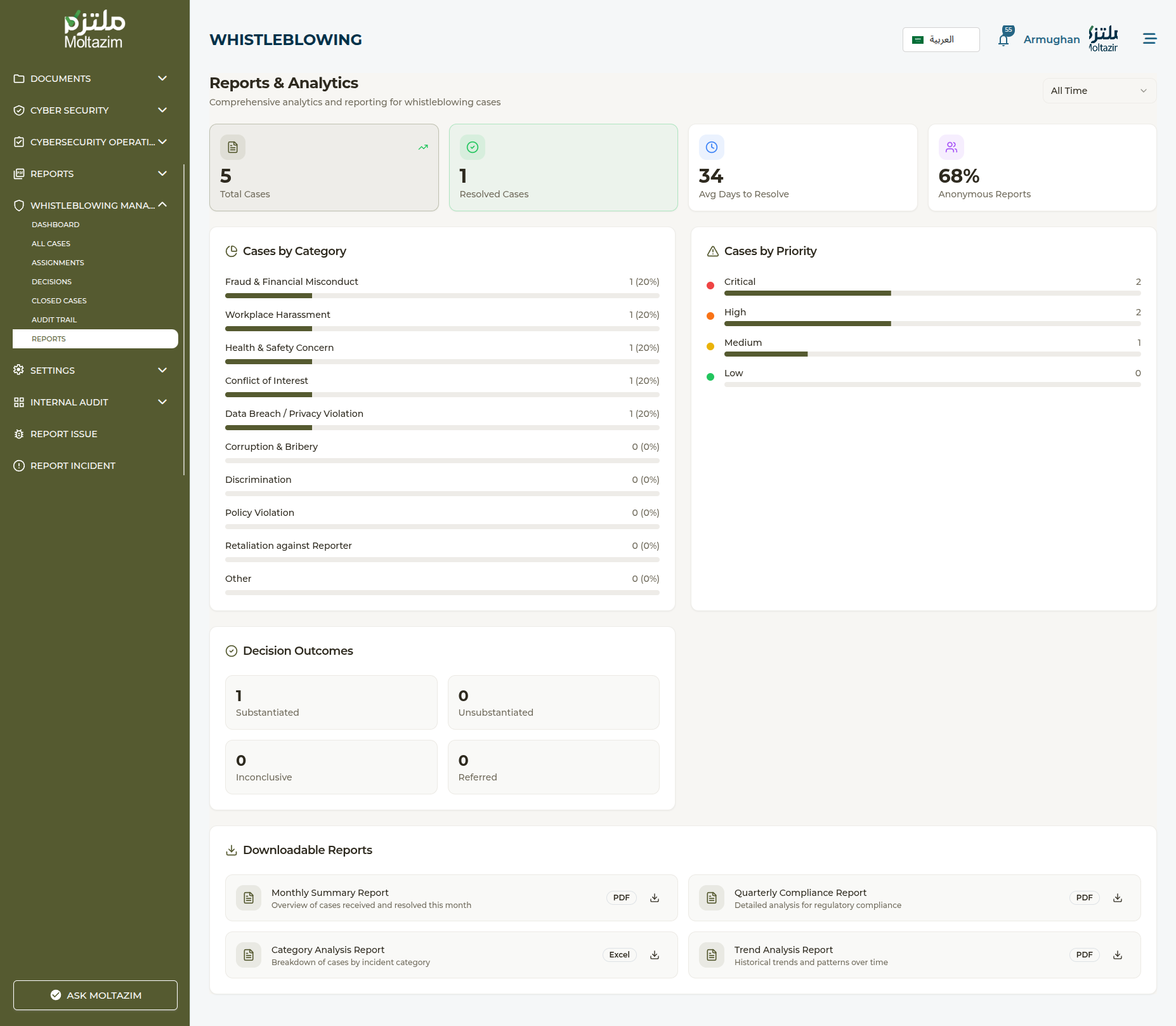
Task: Open the All Time period dropdown
Action: [1099, 91]
